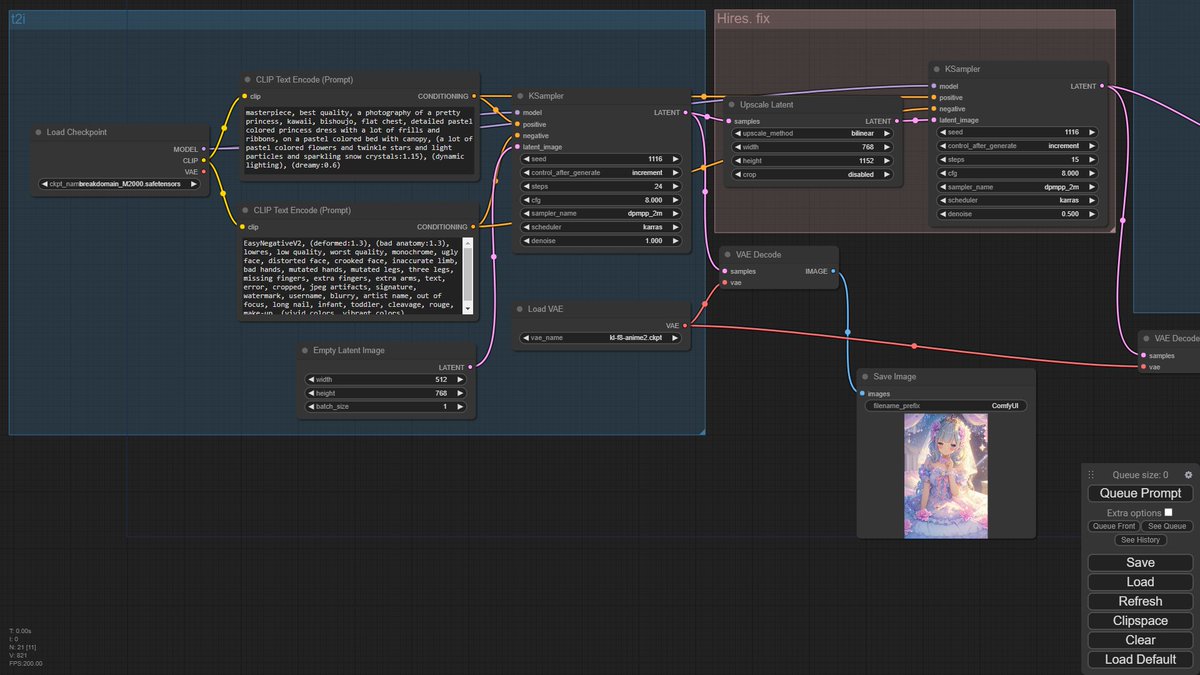The image size is (1200, 675).
Task: Decrease batch_size with the left arrow in Empty Latent Image
Action: [312, 407]
